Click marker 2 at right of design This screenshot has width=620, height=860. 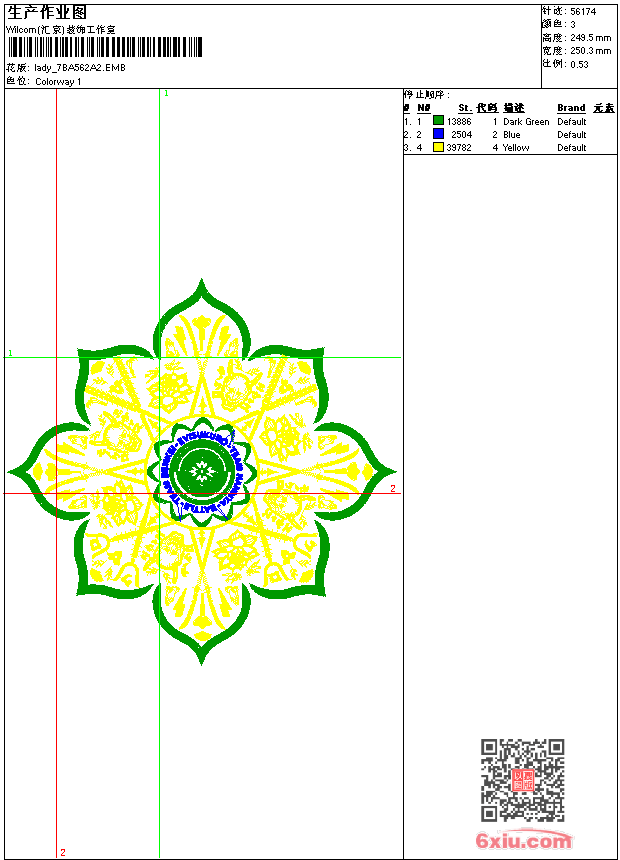(393, 489)
